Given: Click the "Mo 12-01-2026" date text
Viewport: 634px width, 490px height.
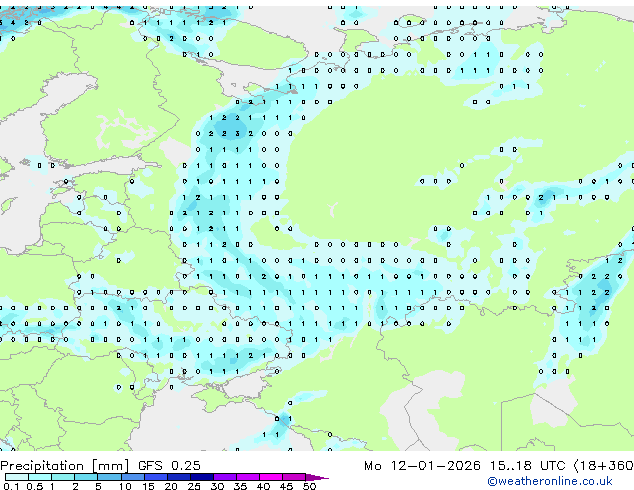Looking at the screenshot, I should point(423,466).
